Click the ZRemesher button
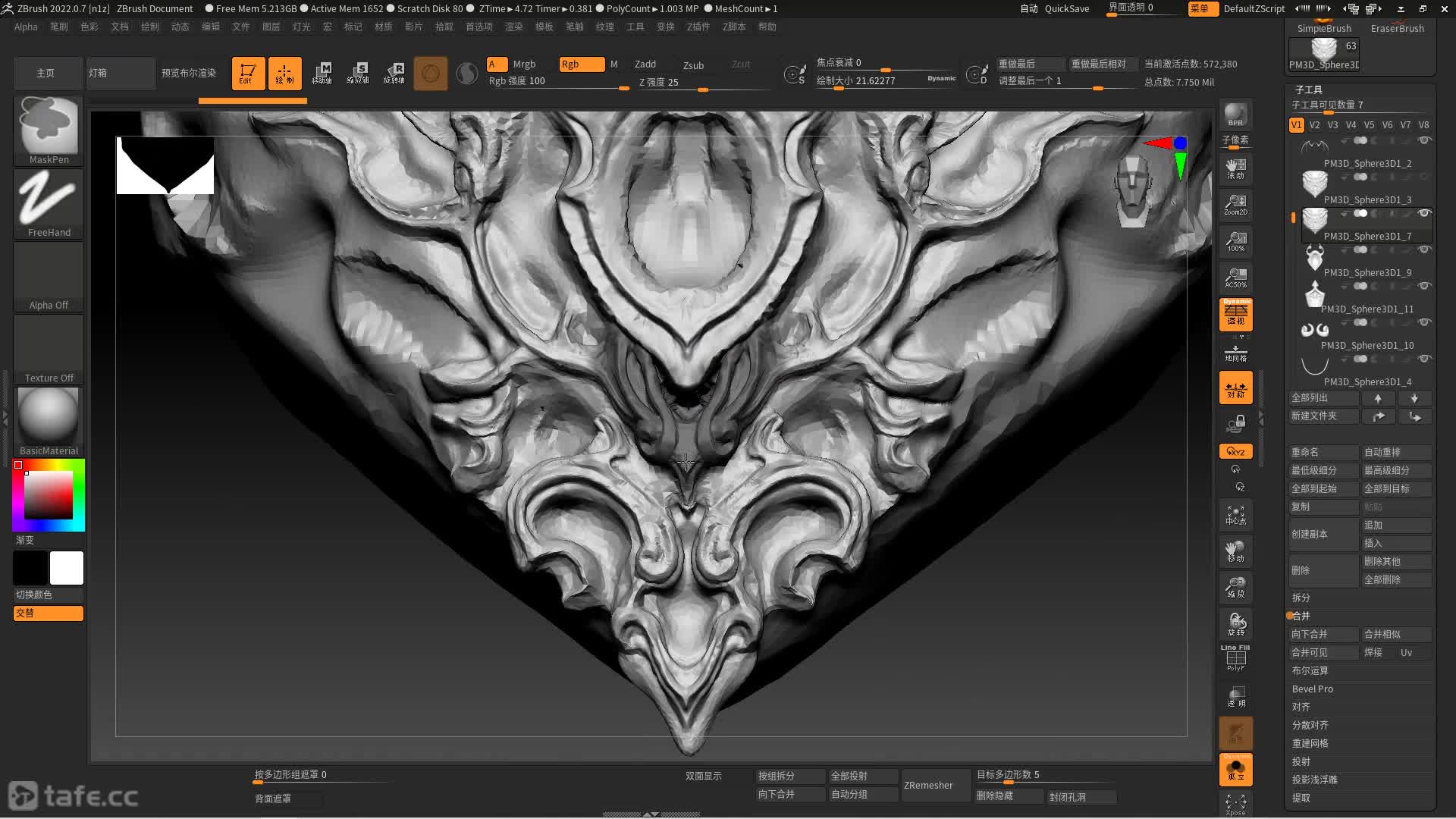The width and height of the screenshot is (1456, 819). (928, 785)
